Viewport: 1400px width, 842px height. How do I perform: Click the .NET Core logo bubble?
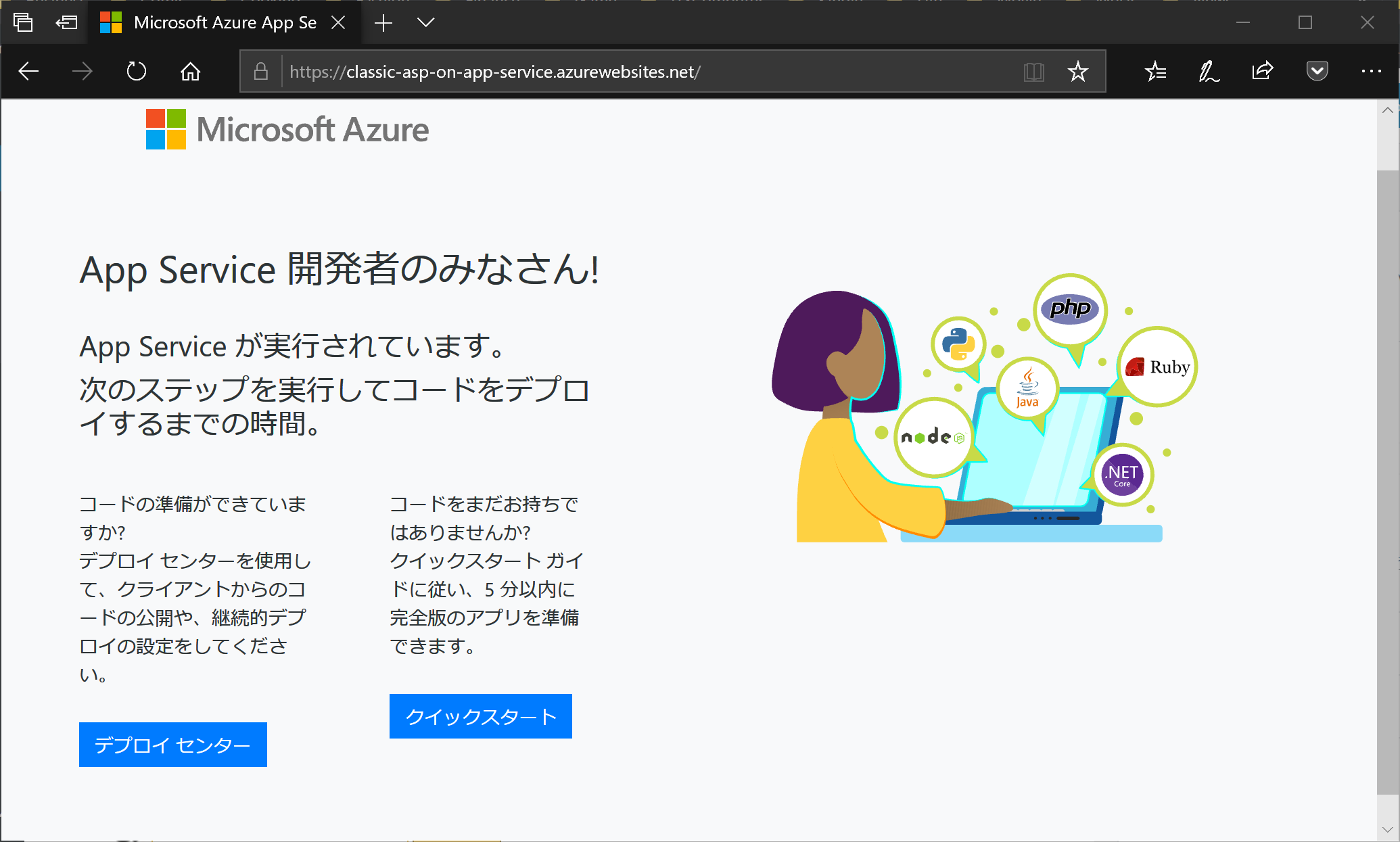coord(1122,475)
